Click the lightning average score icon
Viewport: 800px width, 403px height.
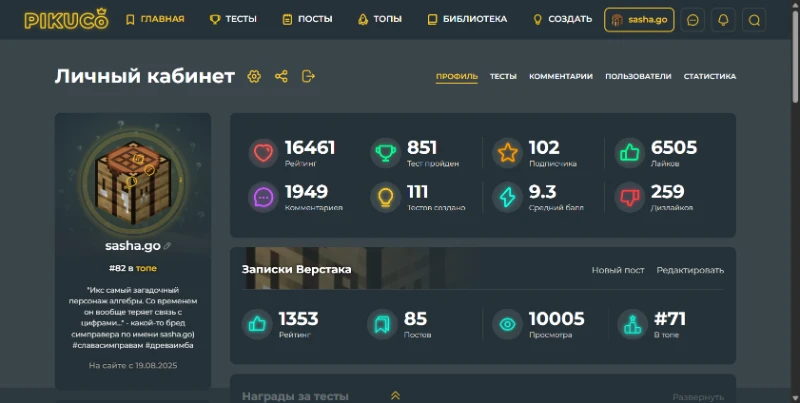click(508, 197)
